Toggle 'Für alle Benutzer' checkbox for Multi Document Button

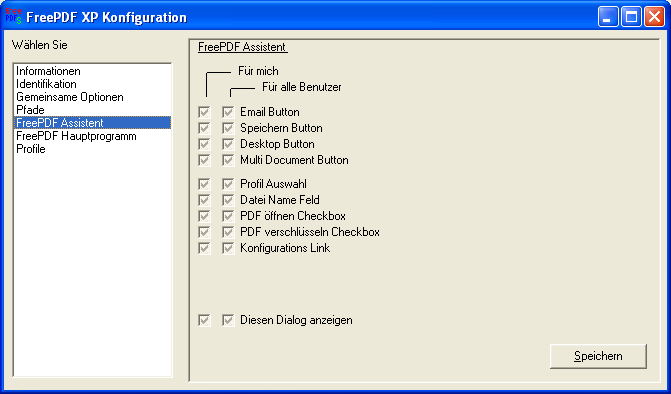pyautogui.click(x=229, y=160)
